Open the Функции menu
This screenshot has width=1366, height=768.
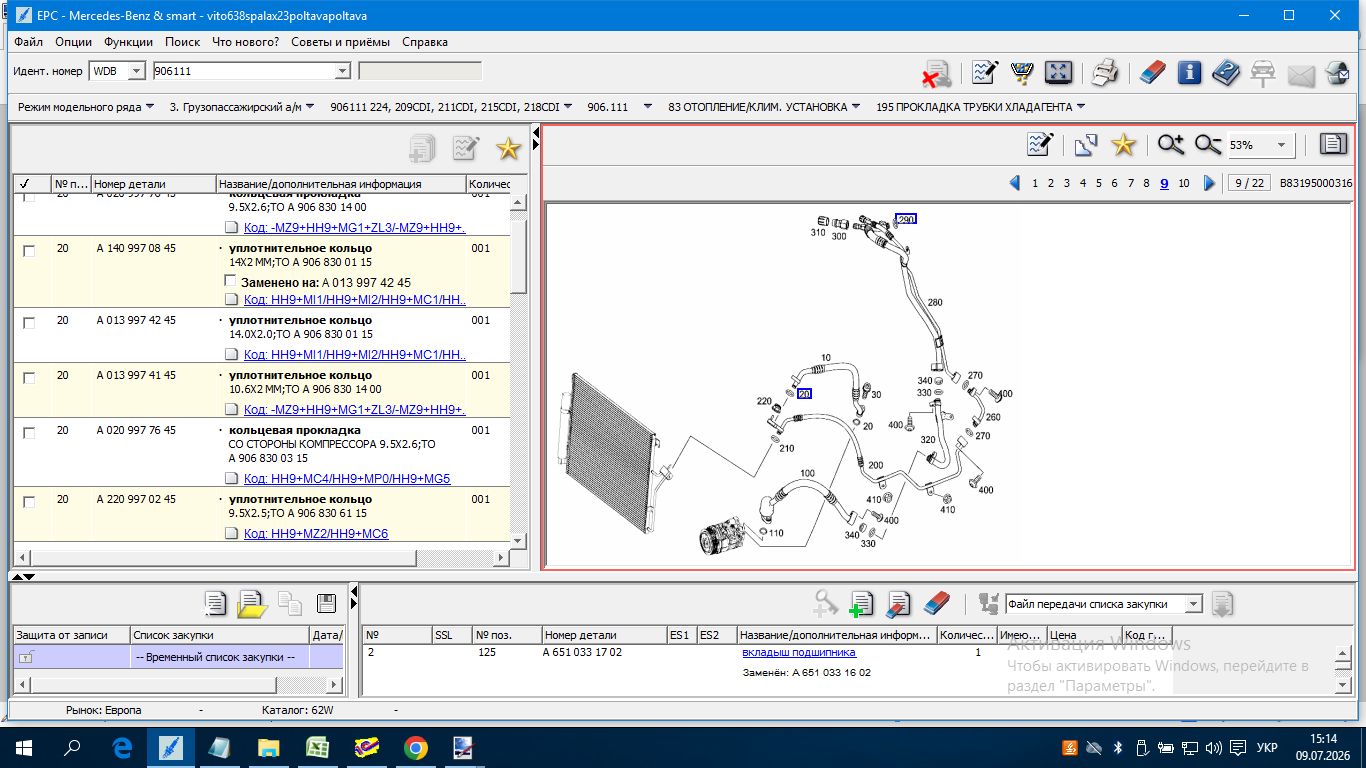128,42
